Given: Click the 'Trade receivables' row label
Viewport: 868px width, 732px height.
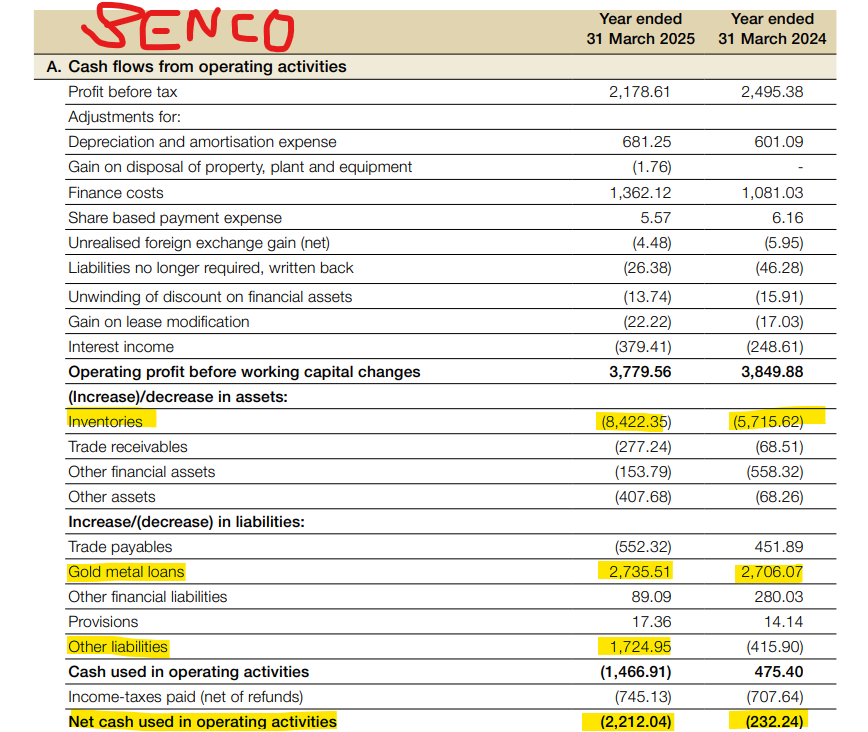Looking at the screenshot, I should click(128, 447).
